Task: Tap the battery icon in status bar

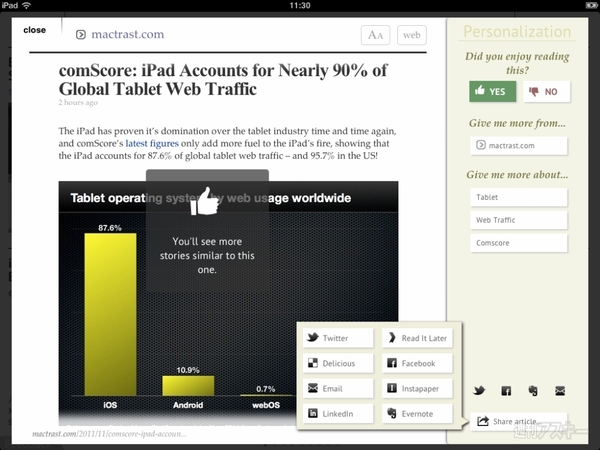Action: coord(591,5)
